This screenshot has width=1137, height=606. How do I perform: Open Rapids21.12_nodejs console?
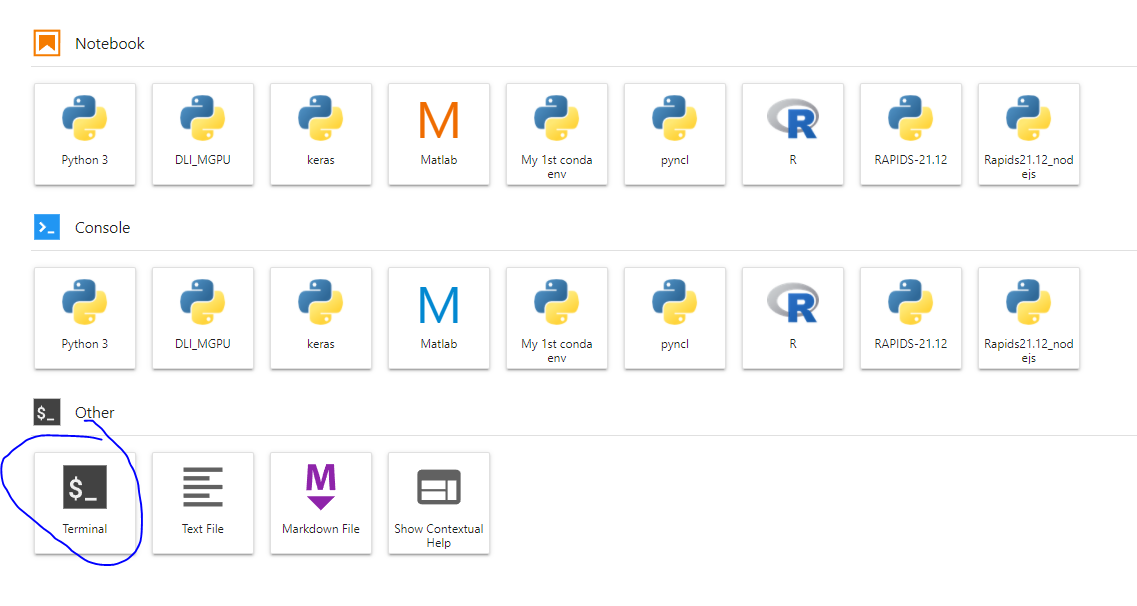tap(1028, 318)
